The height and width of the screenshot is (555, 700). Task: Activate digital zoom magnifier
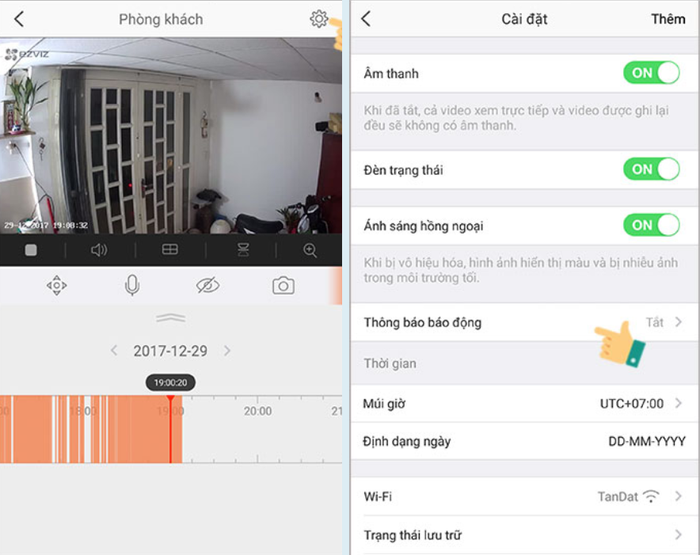[x=310, y=250]
